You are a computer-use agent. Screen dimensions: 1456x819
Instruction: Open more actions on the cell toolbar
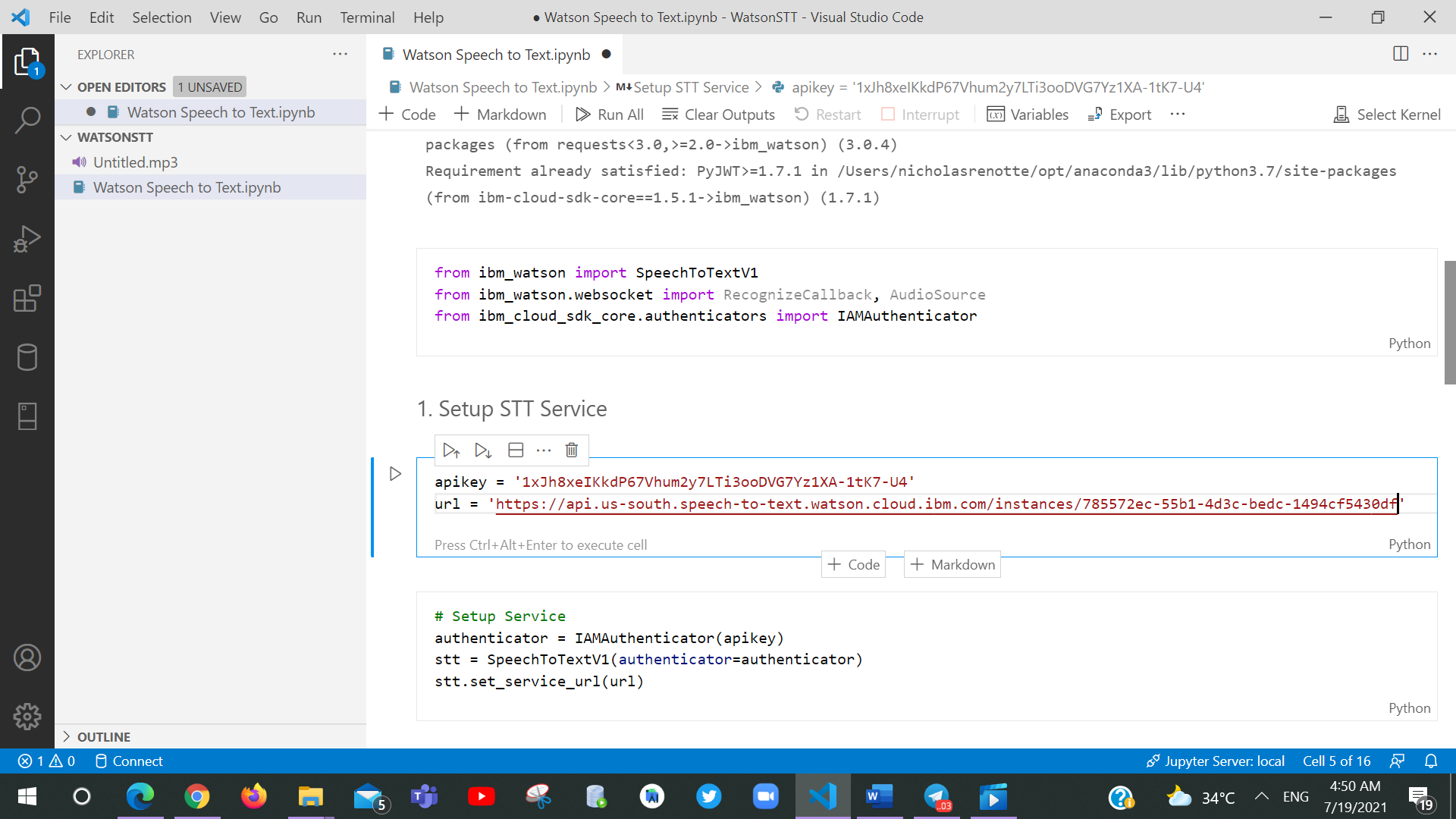[544, 450]
